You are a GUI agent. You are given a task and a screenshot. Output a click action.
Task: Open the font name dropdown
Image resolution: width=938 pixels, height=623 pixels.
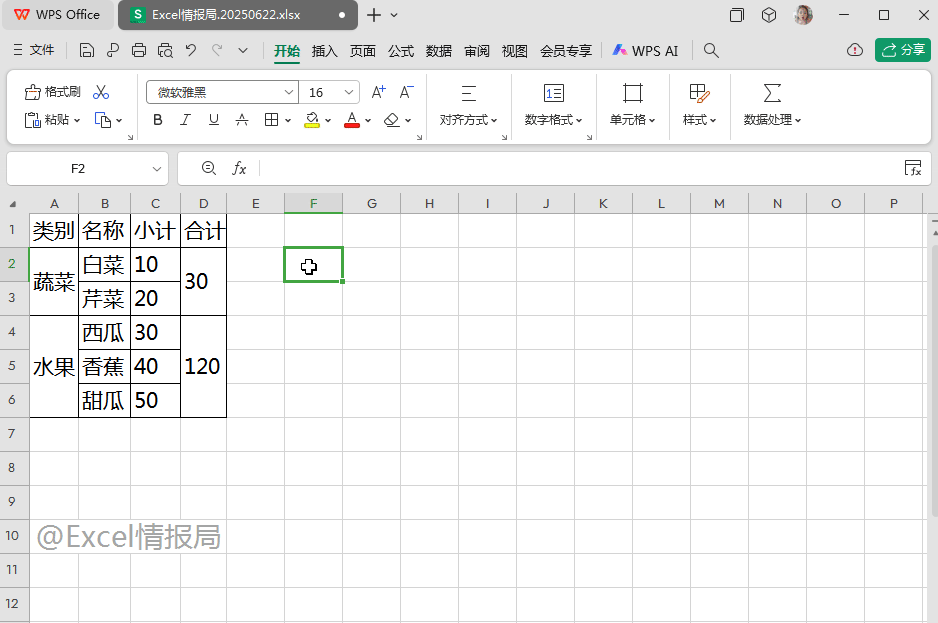289,92
